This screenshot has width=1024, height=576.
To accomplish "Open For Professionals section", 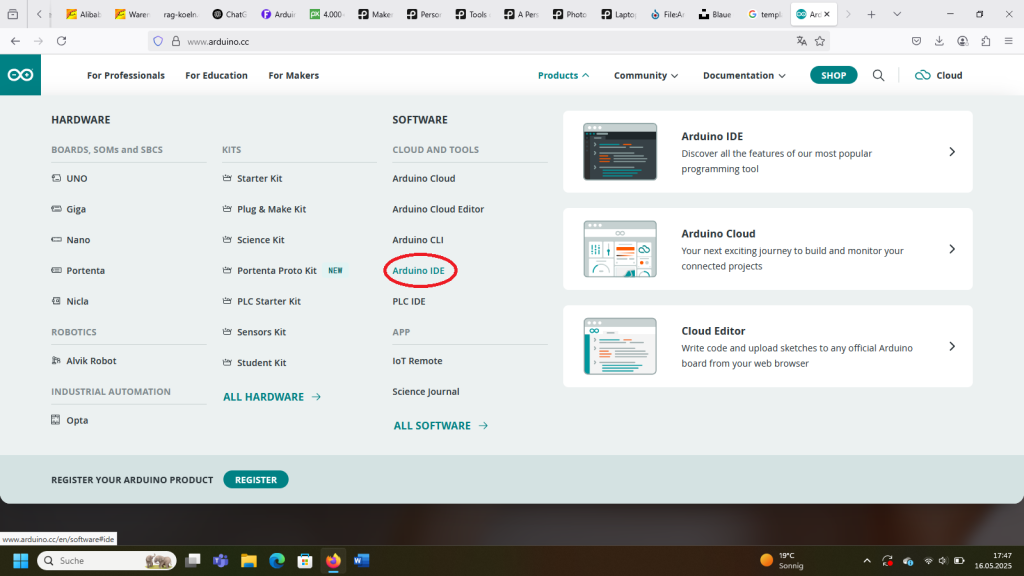I will 126,75.
